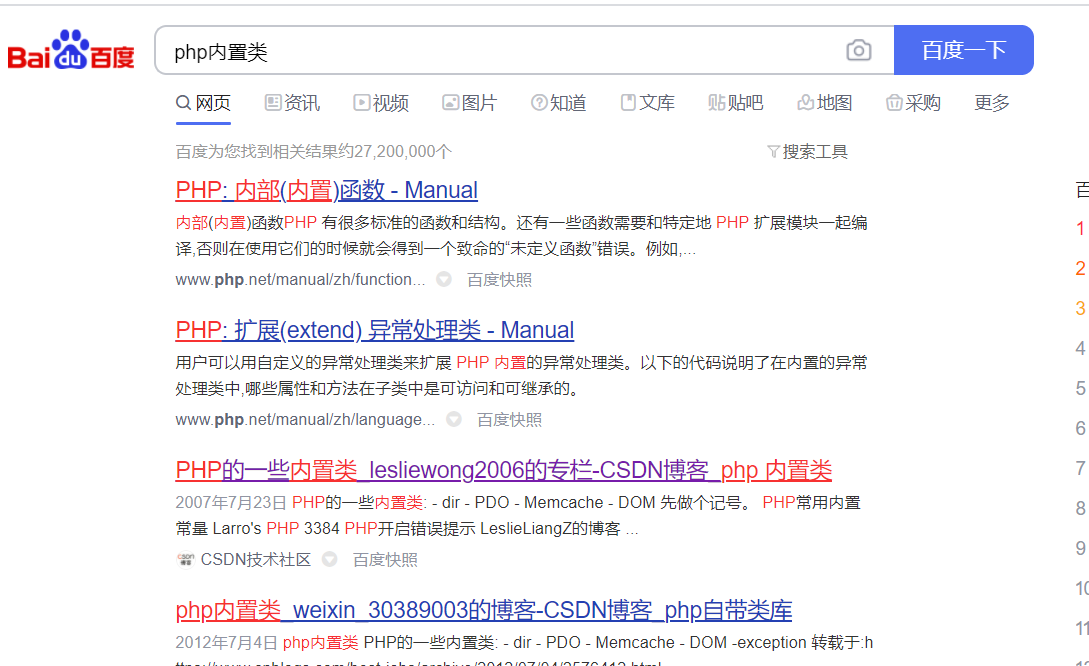Viewport: 1089px width, 666px height.
Task: Open the 地图 map search icon
Action: point(805,102)
